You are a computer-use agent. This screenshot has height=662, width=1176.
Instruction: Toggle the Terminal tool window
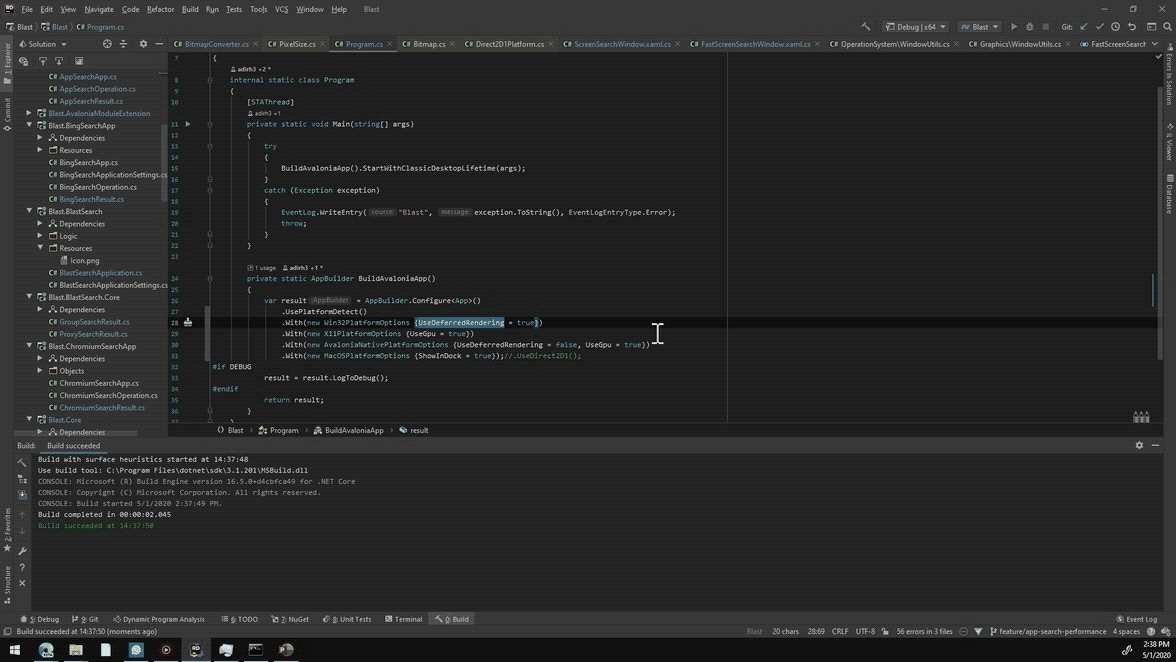405,619
